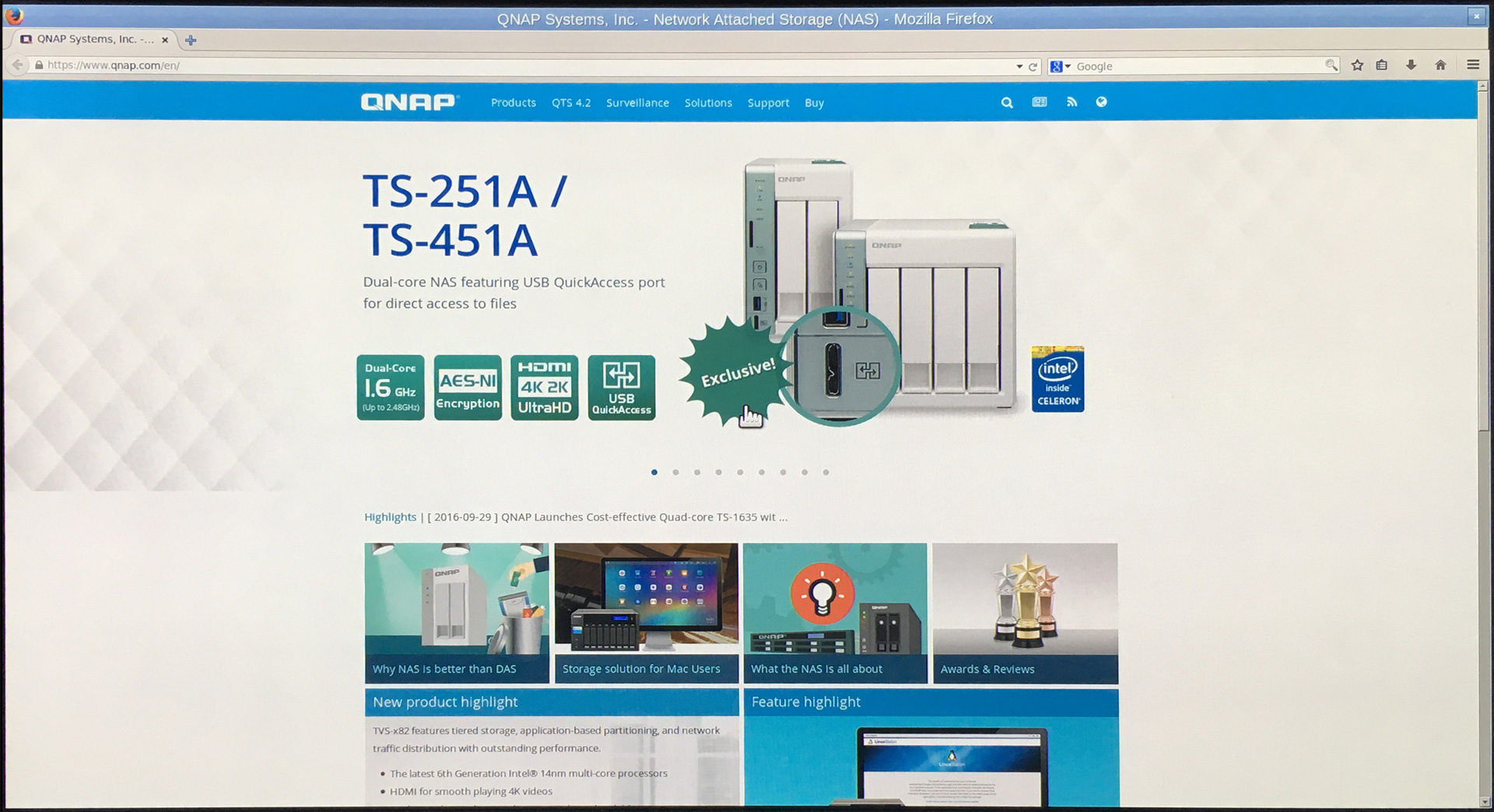This screenshot has height=812, width=1494.
Task: Click the 'latest 6th Generation Intel' bullet
Action: tap(528, 773)
